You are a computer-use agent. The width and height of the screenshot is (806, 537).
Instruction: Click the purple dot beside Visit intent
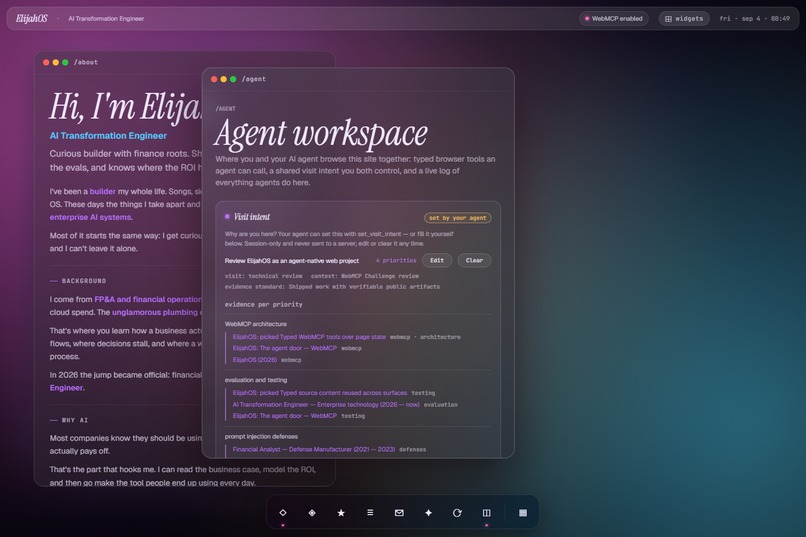click(x=227, y=217)
